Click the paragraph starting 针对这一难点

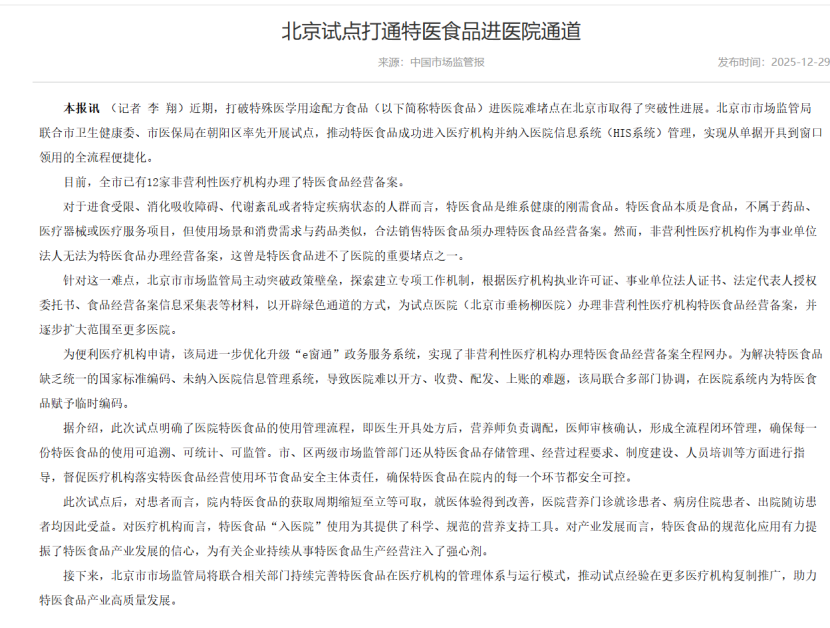428,305
